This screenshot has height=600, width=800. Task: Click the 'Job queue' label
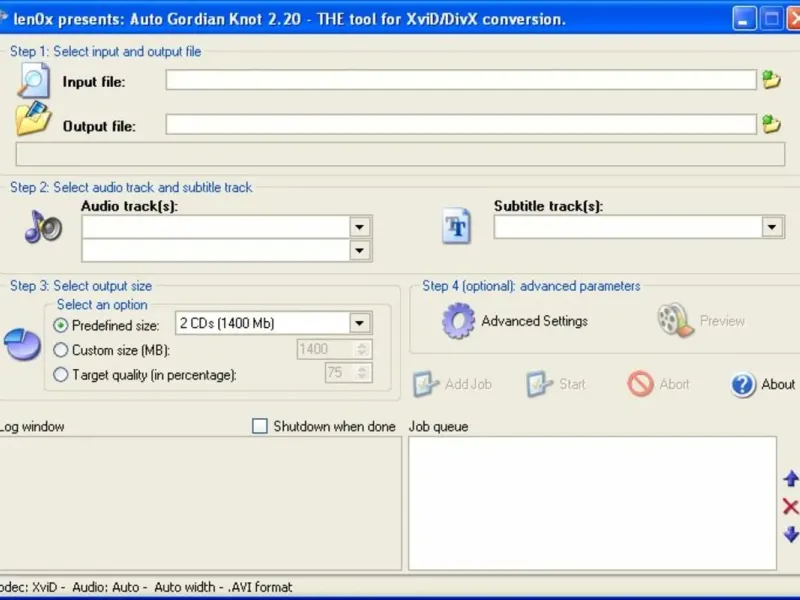tap(438, 427)
